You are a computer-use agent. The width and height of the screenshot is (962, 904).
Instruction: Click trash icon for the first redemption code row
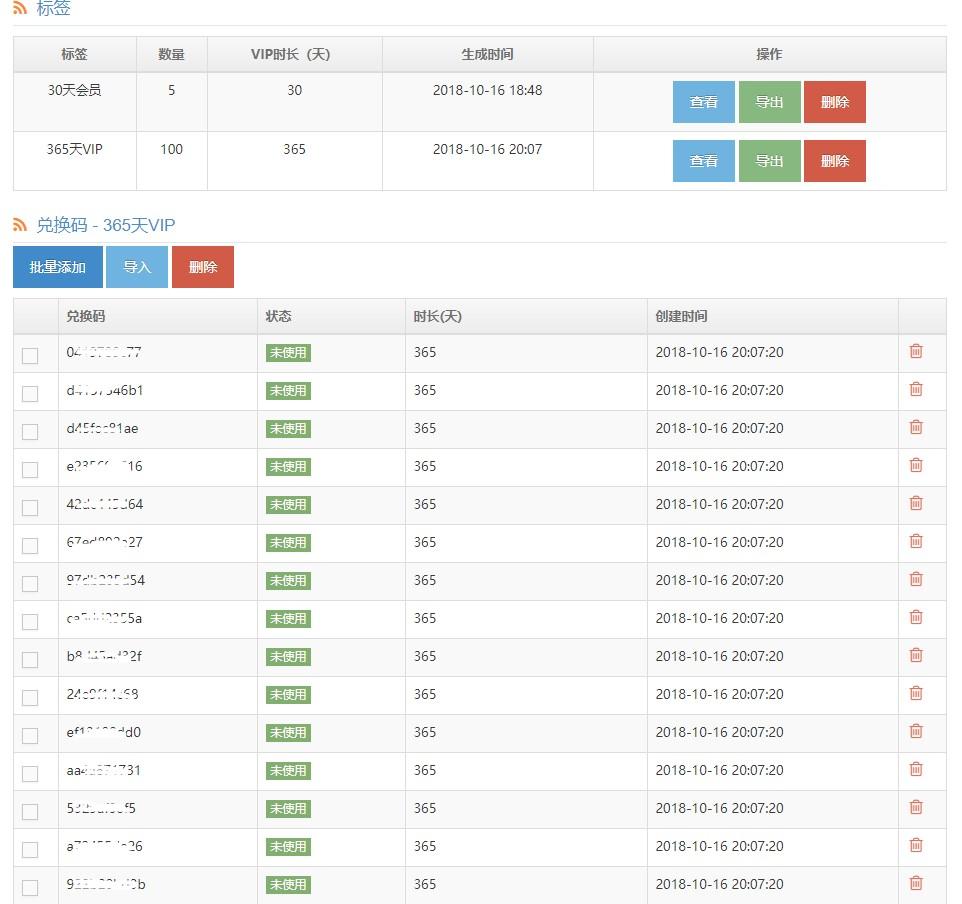pyautogui.click(x=915, y=351)
